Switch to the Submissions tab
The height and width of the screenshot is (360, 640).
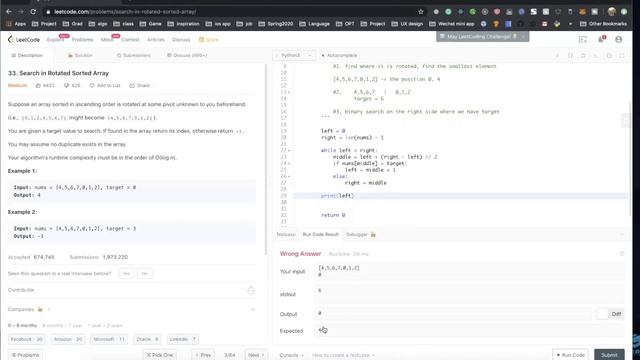pyautogui.click(x=133, y=56)
